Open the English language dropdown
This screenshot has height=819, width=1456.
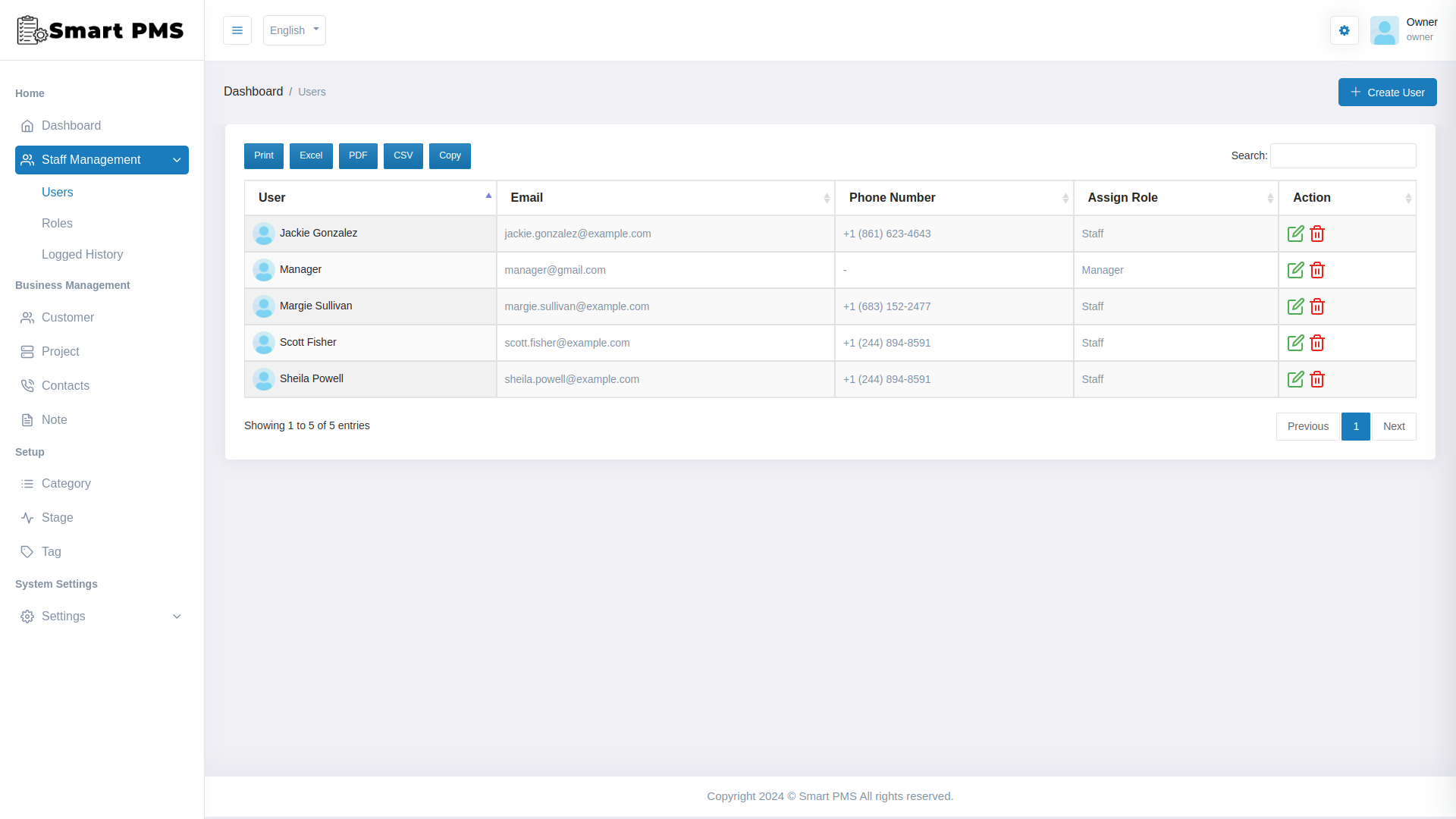[294, 30]
